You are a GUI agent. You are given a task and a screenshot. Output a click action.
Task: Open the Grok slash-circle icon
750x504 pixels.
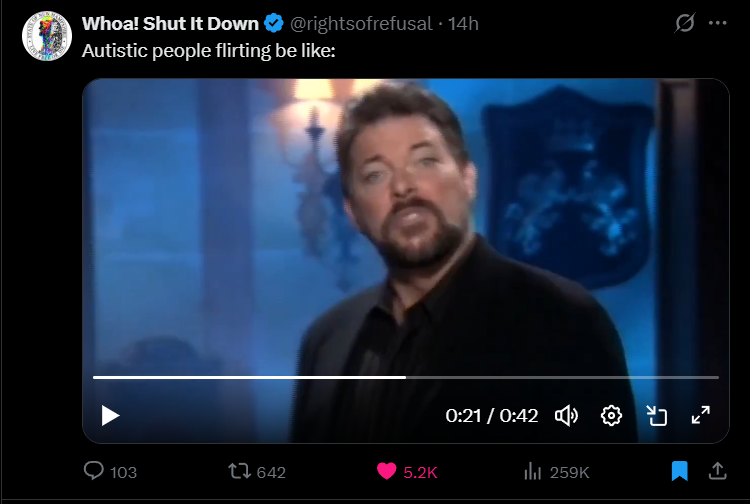(684, 22)
